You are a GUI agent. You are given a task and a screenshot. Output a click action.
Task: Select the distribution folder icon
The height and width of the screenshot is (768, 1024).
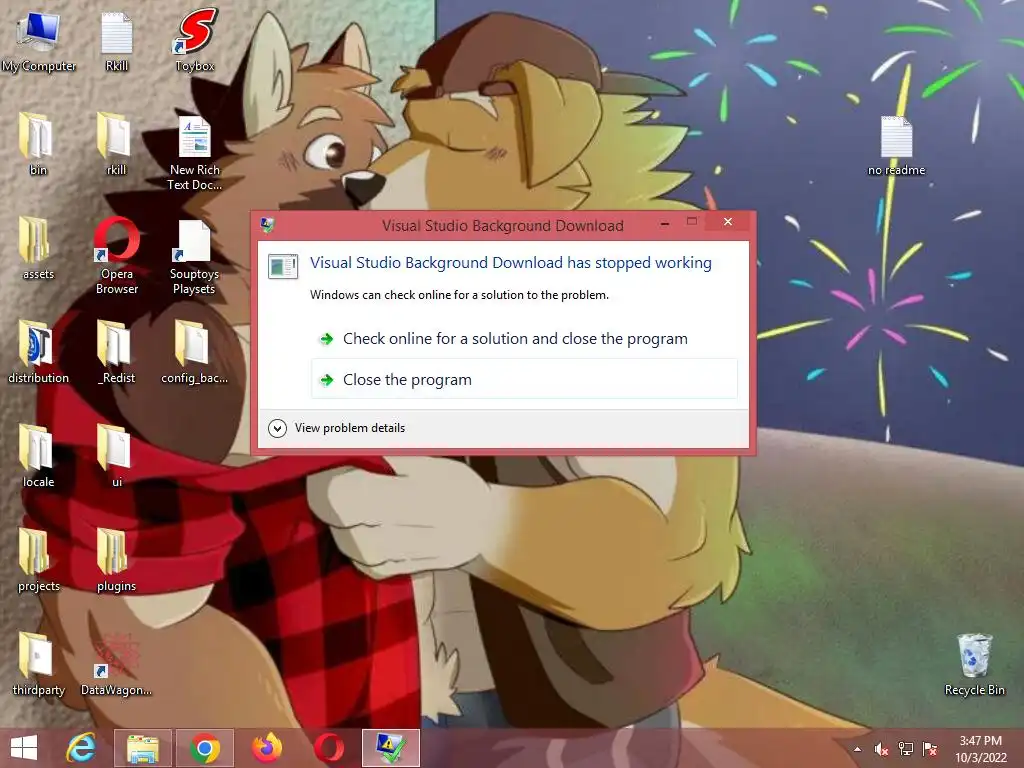[39, 353]
